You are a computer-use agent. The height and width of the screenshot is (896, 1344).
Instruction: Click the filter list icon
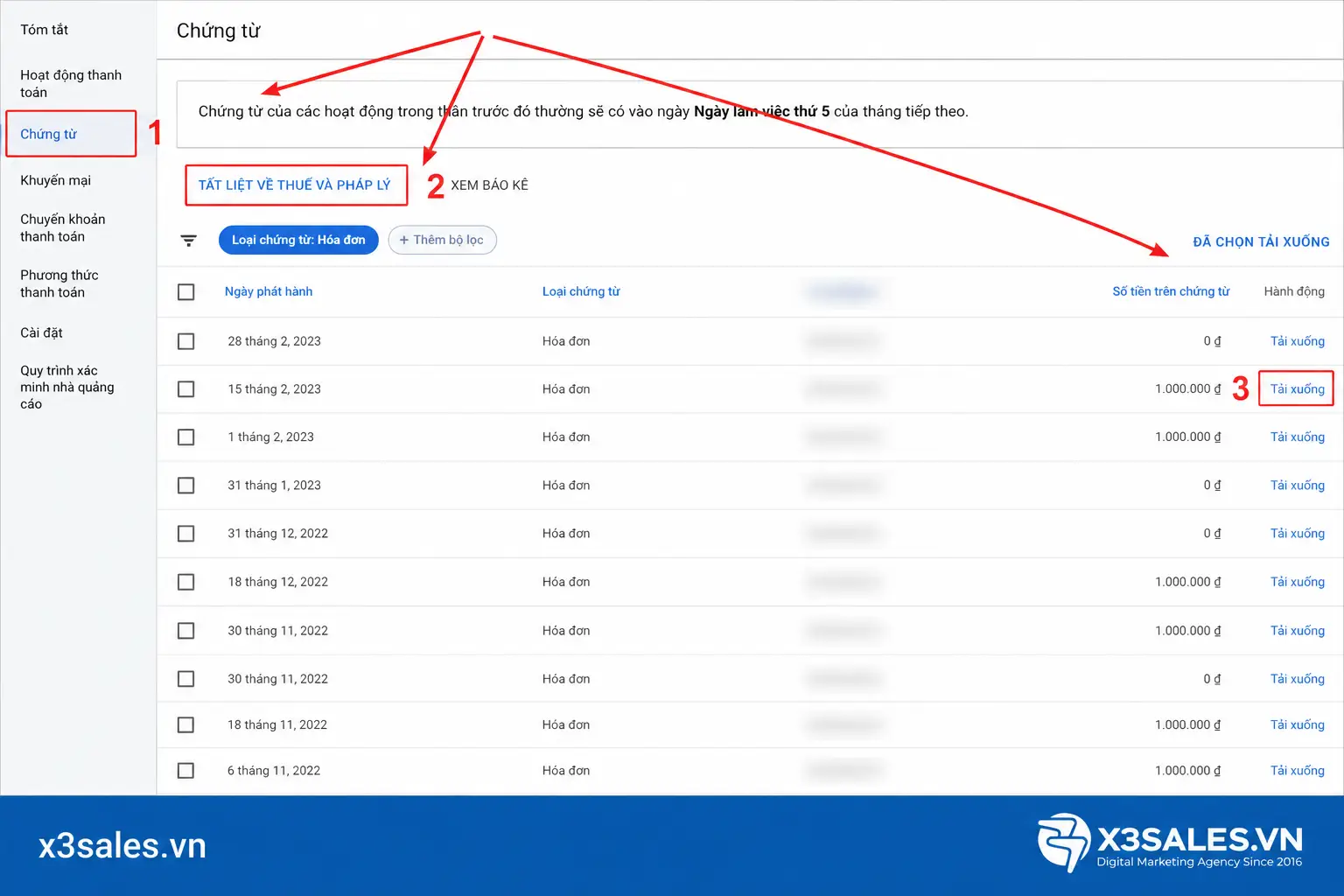(189, 241)
